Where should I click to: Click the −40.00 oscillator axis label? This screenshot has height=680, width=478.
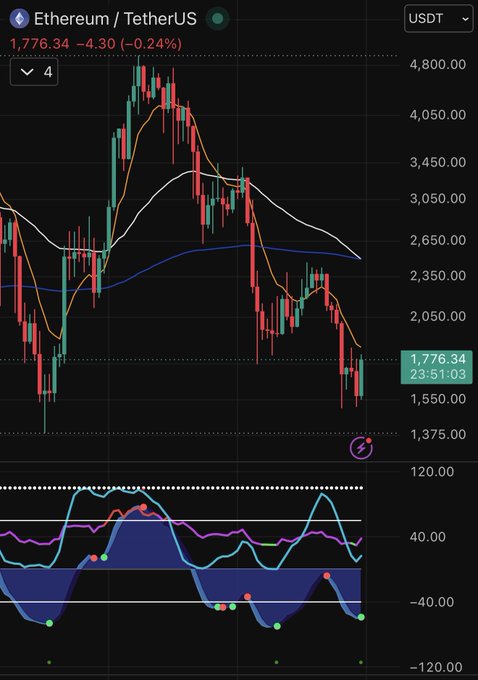(x=432, y=602)
